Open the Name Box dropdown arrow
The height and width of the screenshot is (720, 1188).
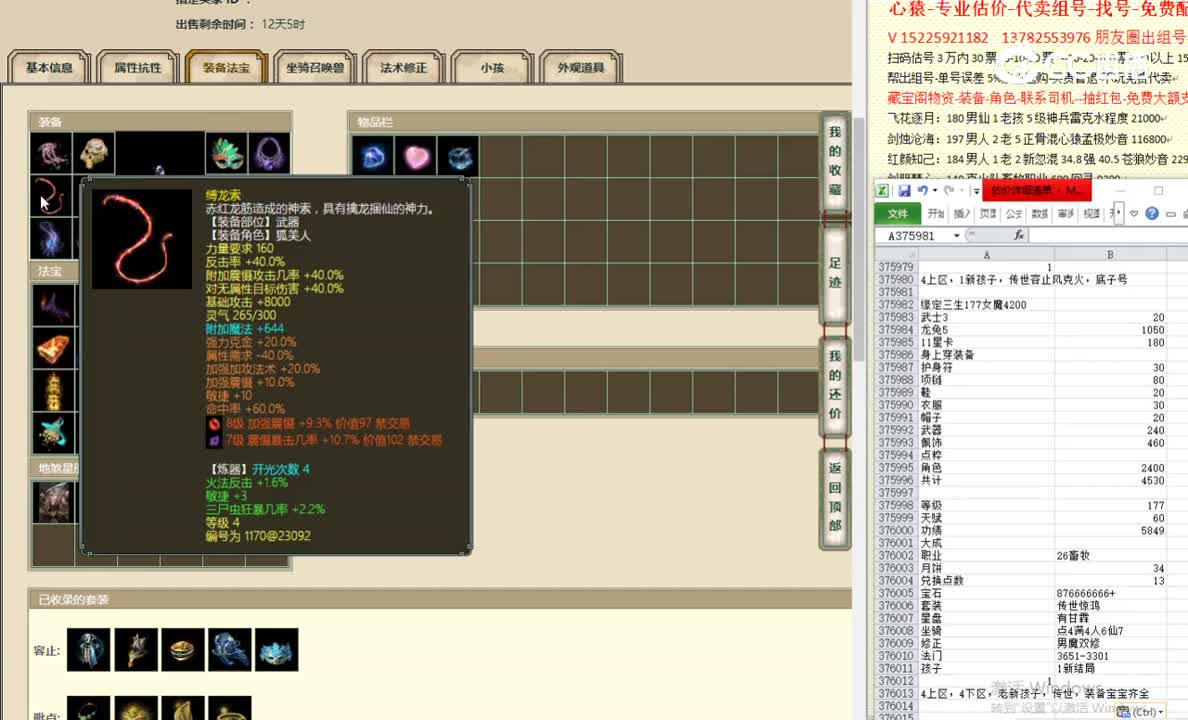pos(957,235)
